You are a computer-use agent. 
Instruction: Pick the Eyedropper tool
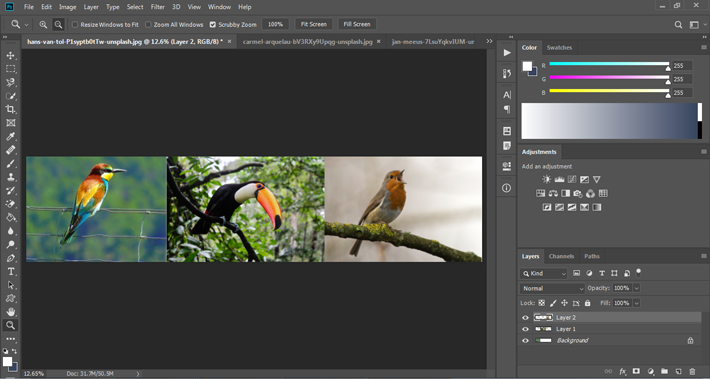(10, 136)
